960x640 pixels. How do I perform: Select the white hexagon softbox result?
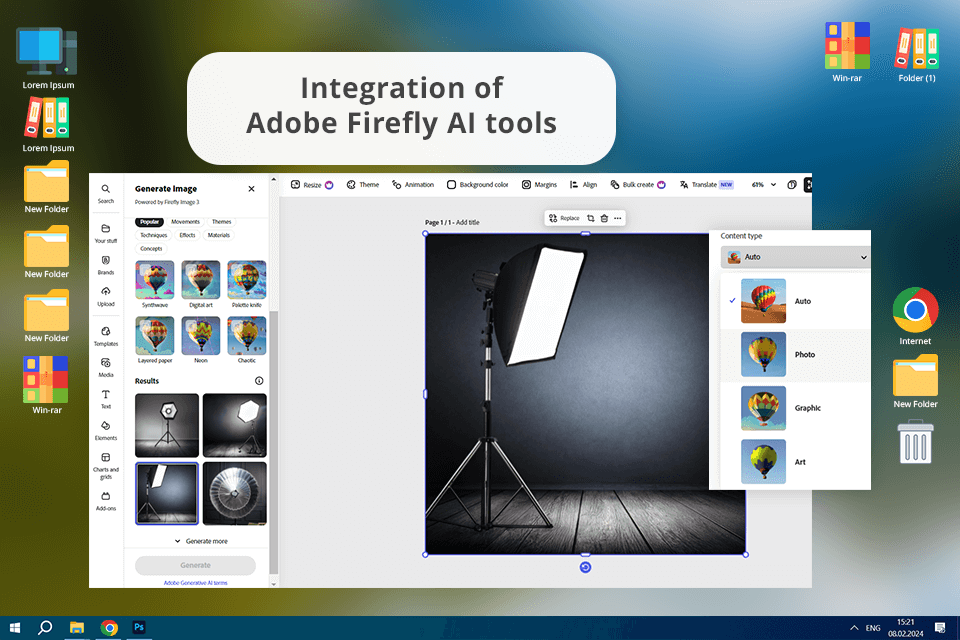[234, 426]
